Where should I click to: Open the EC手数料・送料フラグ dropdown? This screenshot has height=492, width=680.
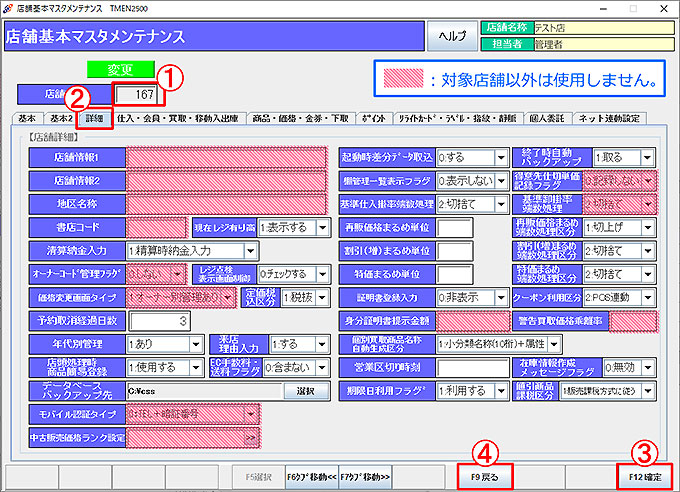pos(322,367)
